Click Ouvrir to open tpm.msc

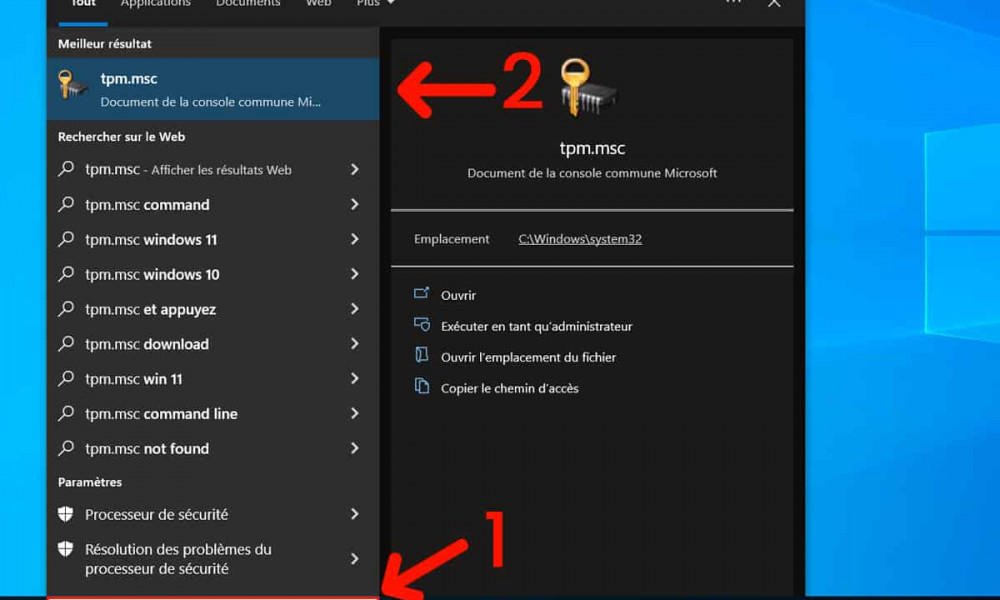pyautogui.click(x=458, y=295)
